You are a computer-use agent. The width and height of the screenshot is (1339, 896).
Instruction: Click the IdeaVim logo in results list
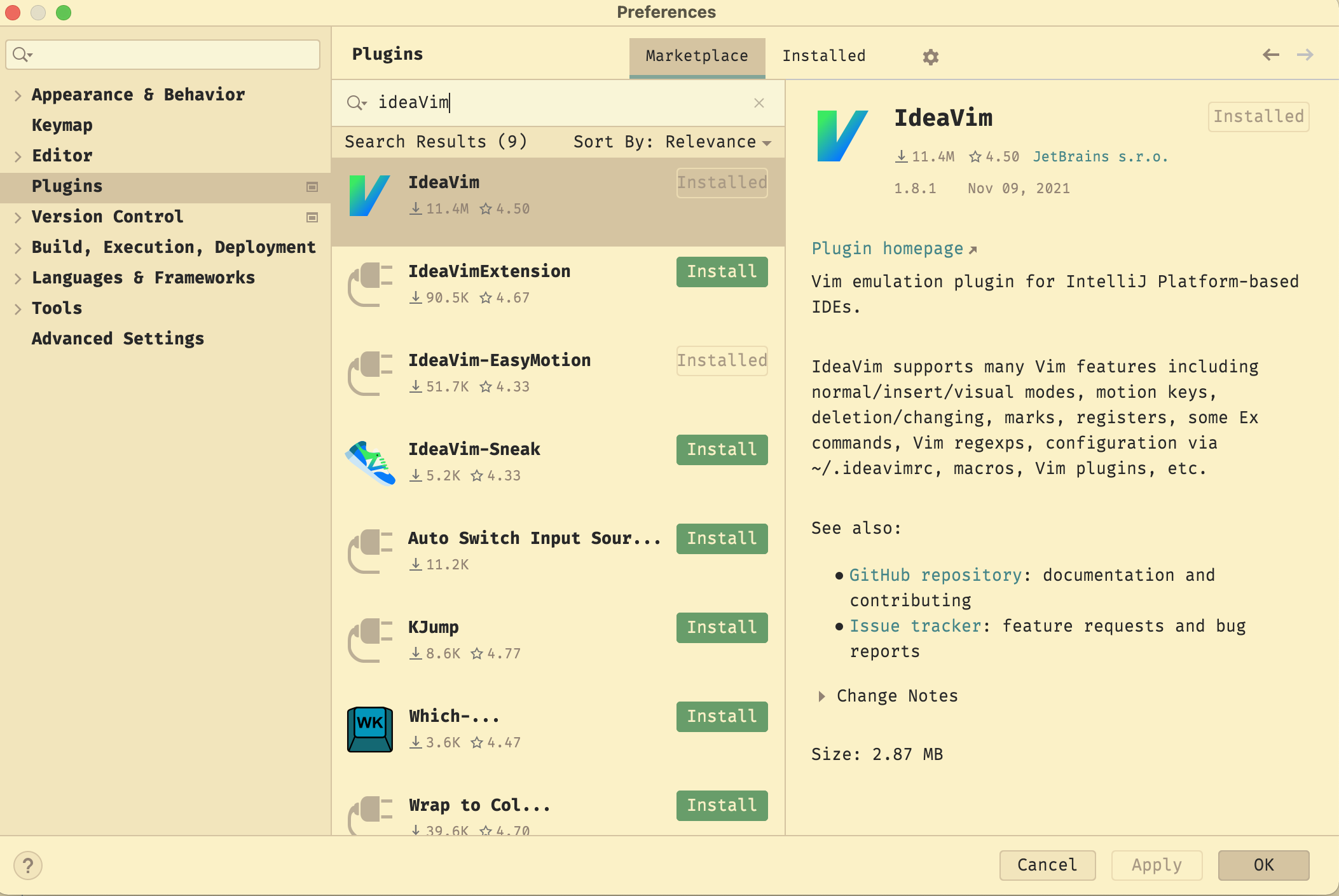(369, 196)
